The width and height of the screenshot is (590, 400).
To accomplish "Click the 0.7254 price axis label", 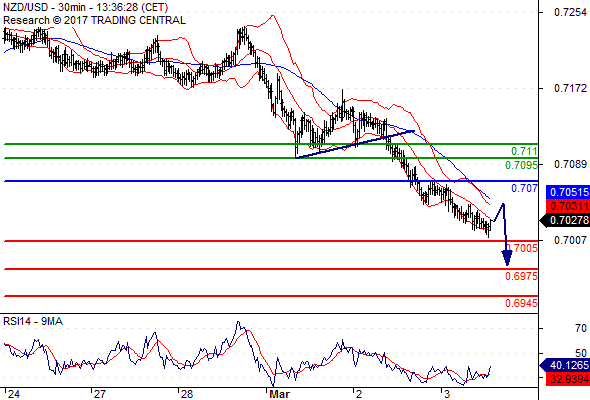I will pos(570,12).
